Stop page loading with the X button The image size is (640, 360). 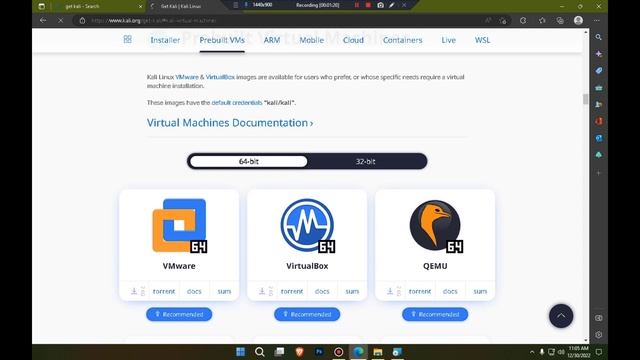[x=60, y=20]
